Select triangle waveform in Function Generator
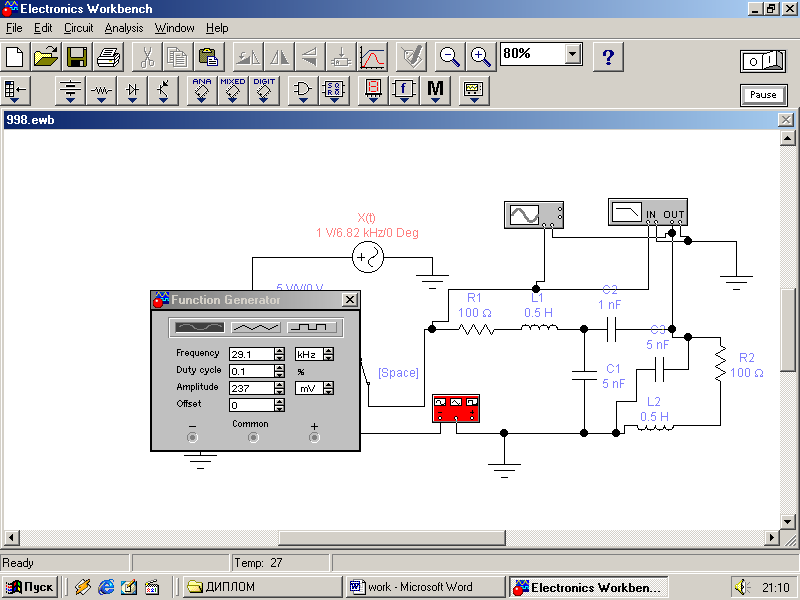This screenshot has width=800, height=600. click(x=256, y=328)
